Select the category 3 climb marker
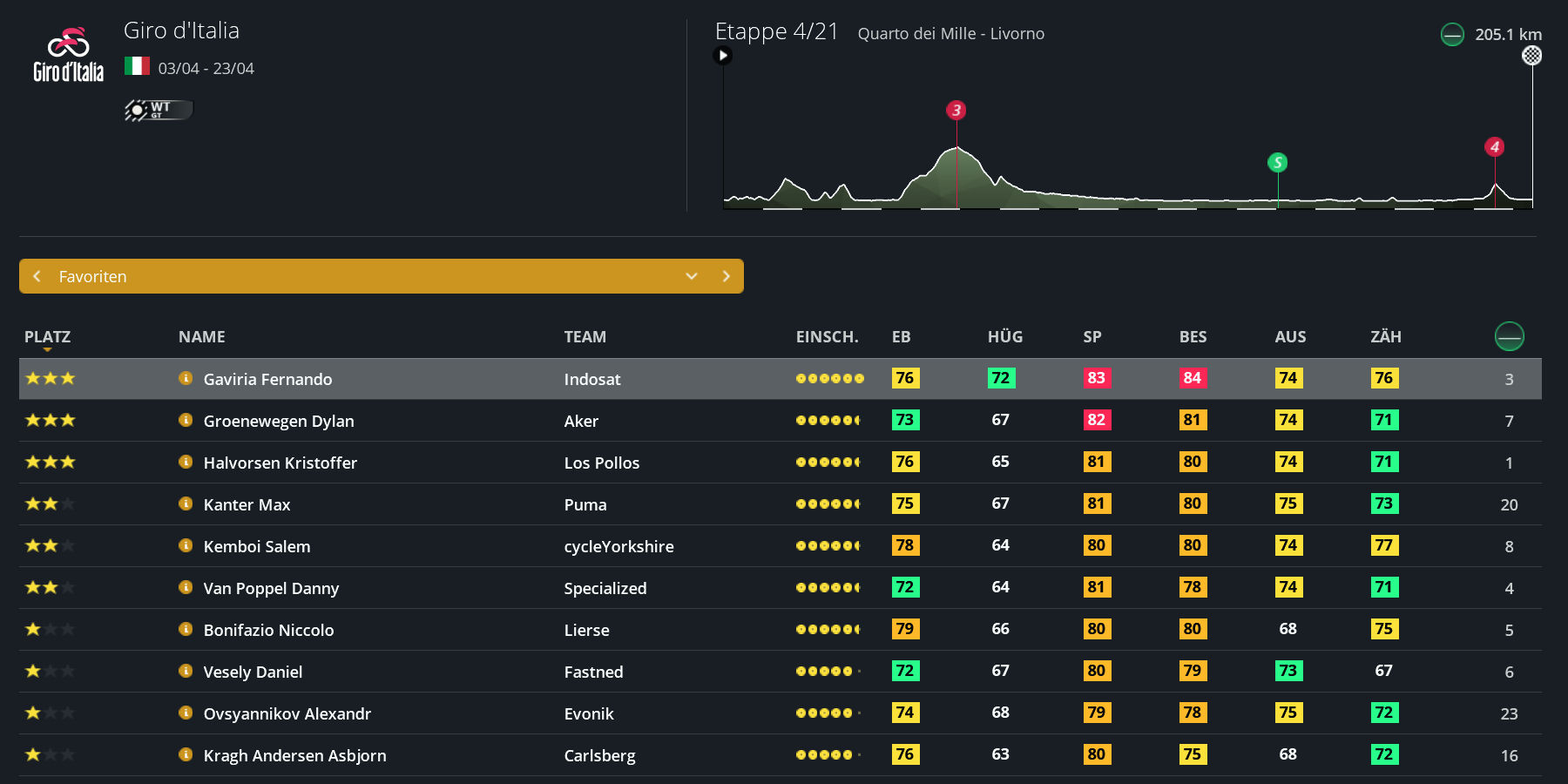Viewport: 1568px width, 784px height. pyautogui.click(x=956, y=111)
